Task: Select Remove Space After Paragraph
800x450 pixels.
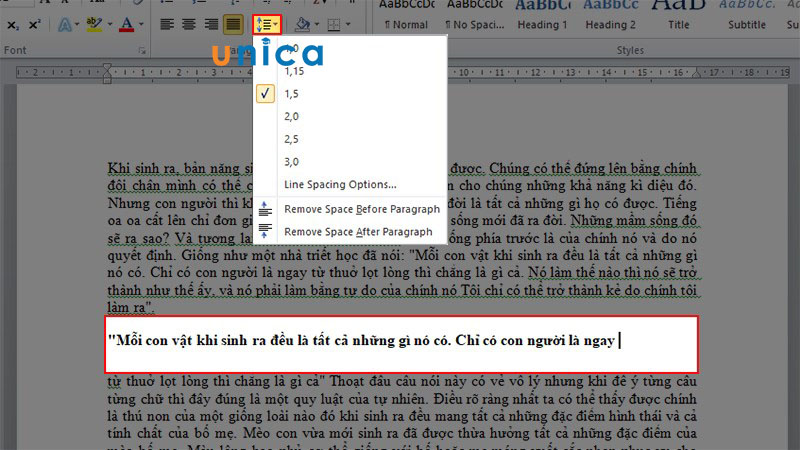Action: click(x=350, y=232)
